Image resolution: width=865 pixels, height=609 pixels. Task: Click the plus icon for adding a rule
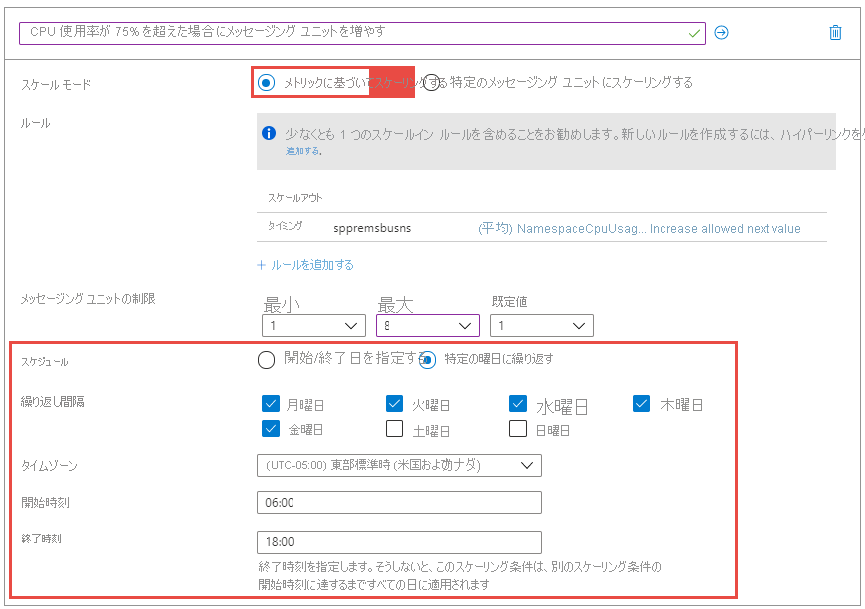[x=261, y=265]
